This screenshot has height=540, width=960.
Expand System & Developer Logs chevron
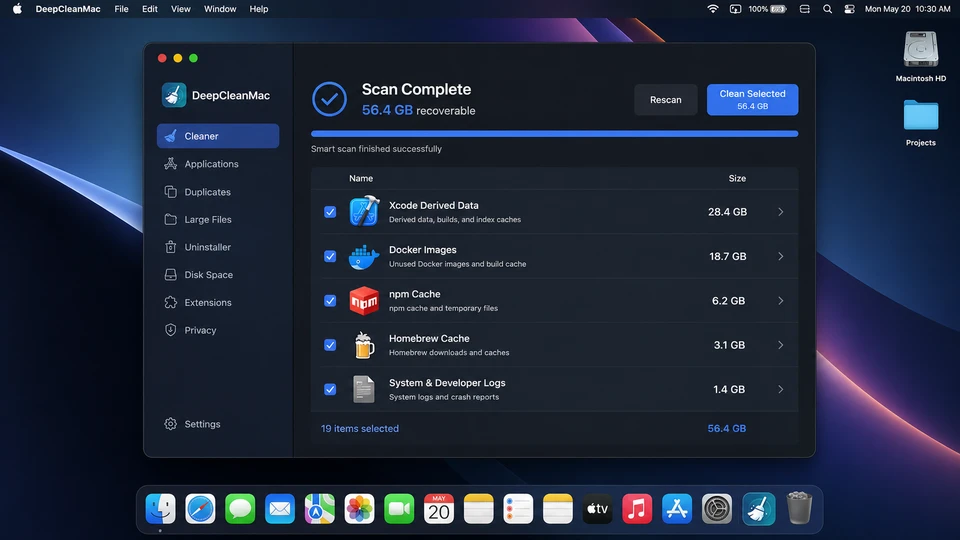coord(781,389)
